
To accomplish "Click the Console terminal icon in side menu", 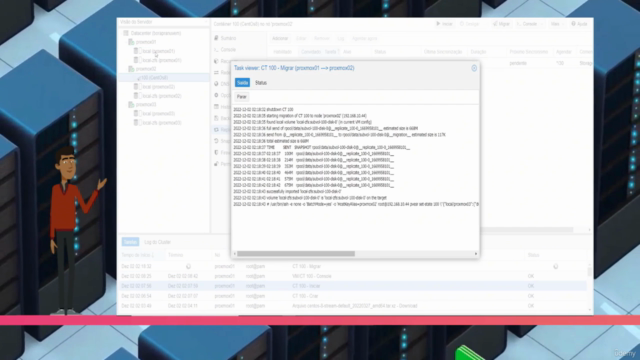I will click(216, 50).
